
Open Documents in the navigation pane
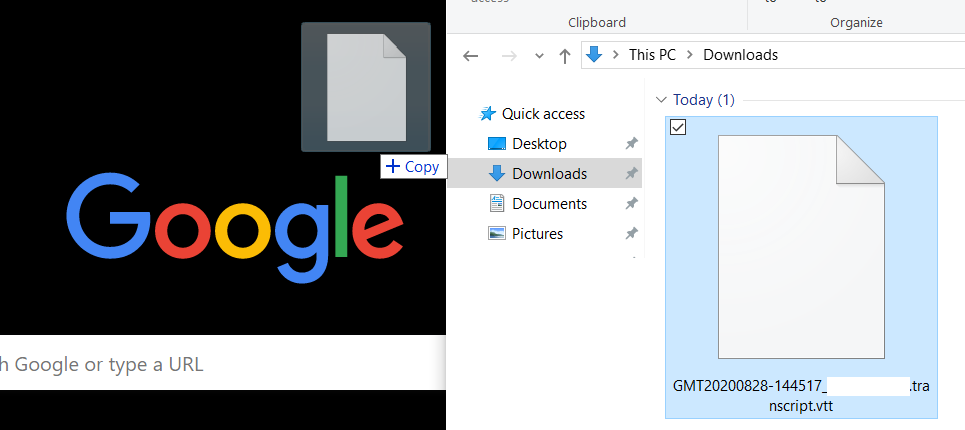click(x=550, y=204)
